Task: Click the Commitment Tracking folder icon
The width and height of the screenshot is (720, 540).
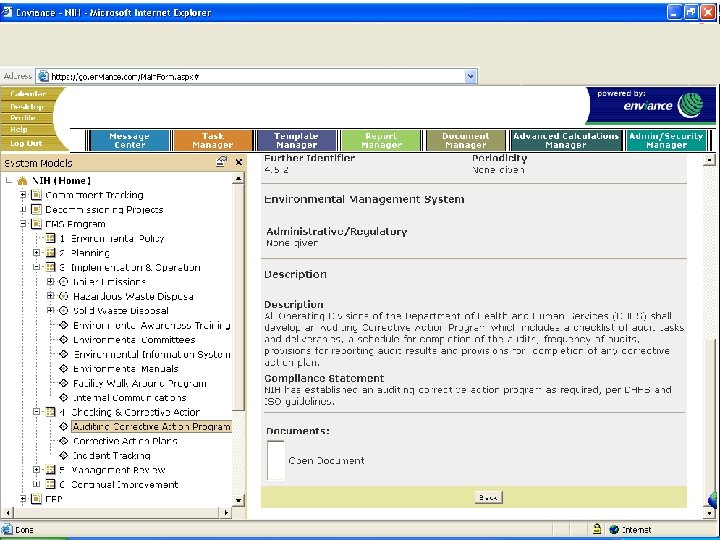Action: (x=36, y=195)
